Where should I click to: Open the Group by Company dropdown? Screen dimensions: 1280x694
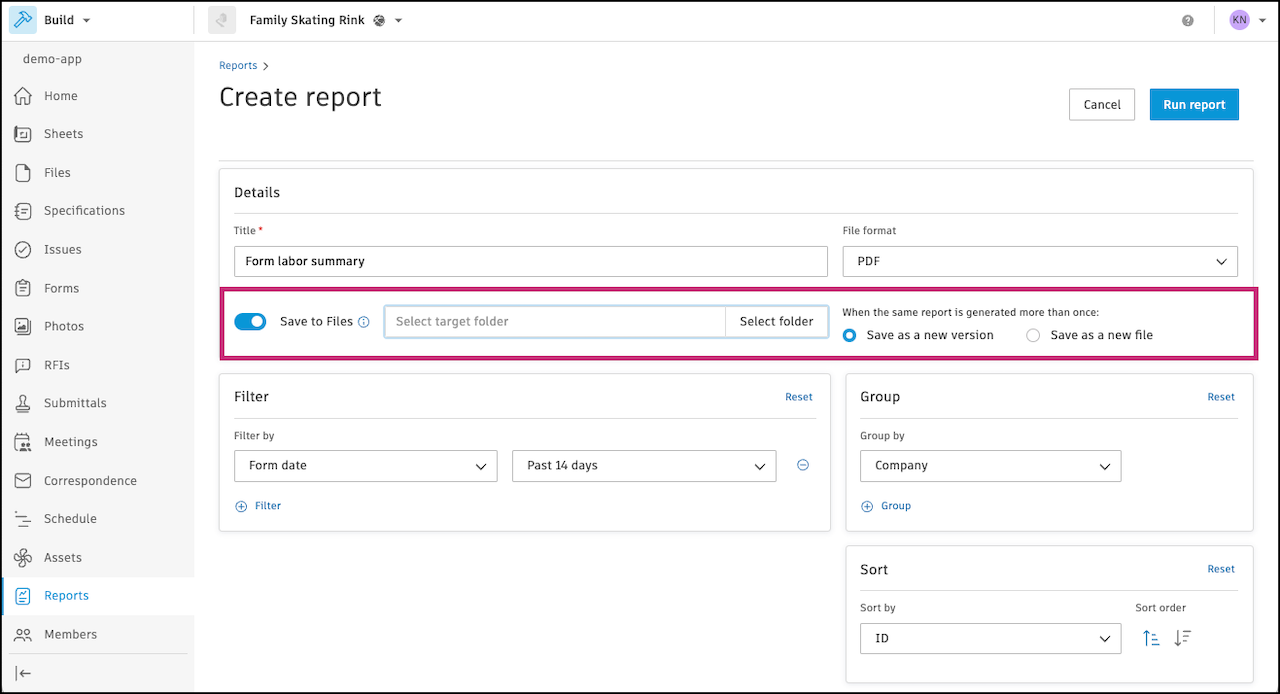point(990,466)
